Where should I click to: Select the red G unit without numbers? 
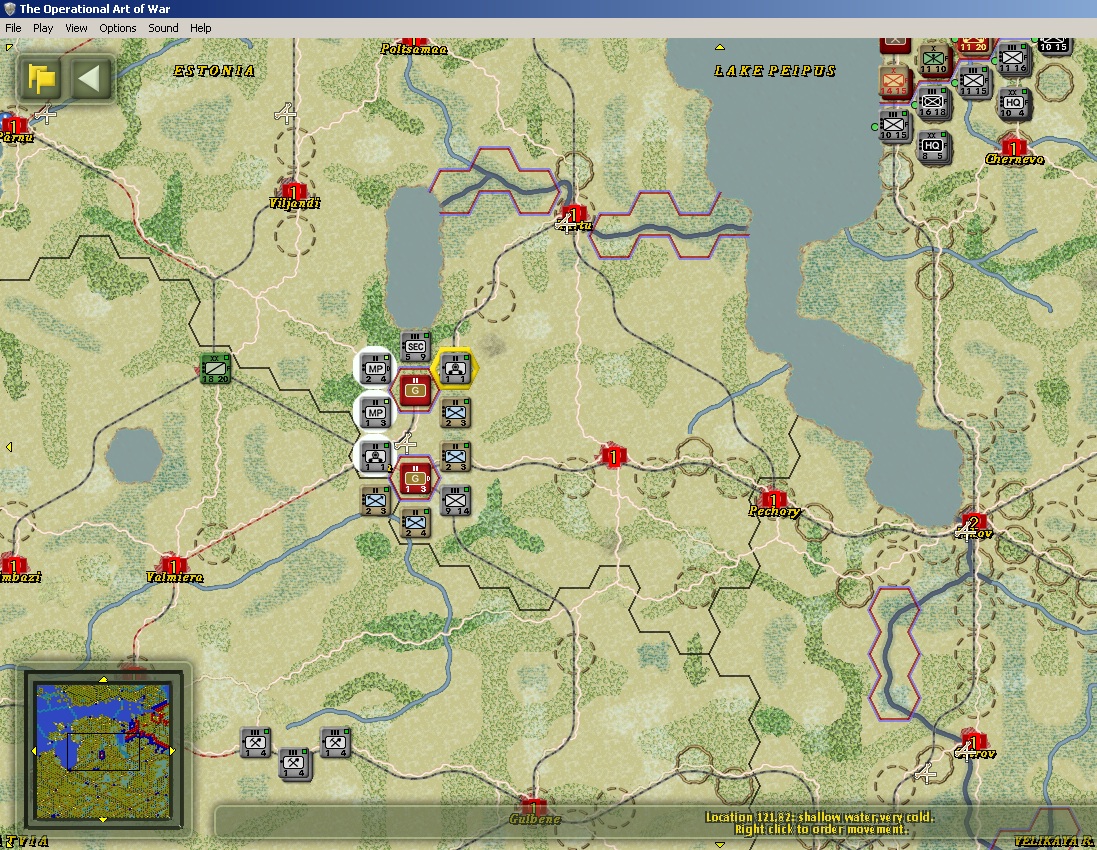[x=416, y=390]
